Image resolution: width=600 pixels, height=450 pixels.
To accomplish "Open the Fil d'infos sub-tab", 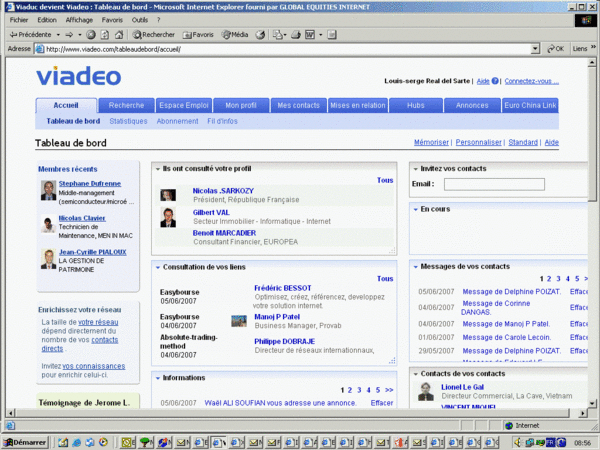I will click(222, 121).
